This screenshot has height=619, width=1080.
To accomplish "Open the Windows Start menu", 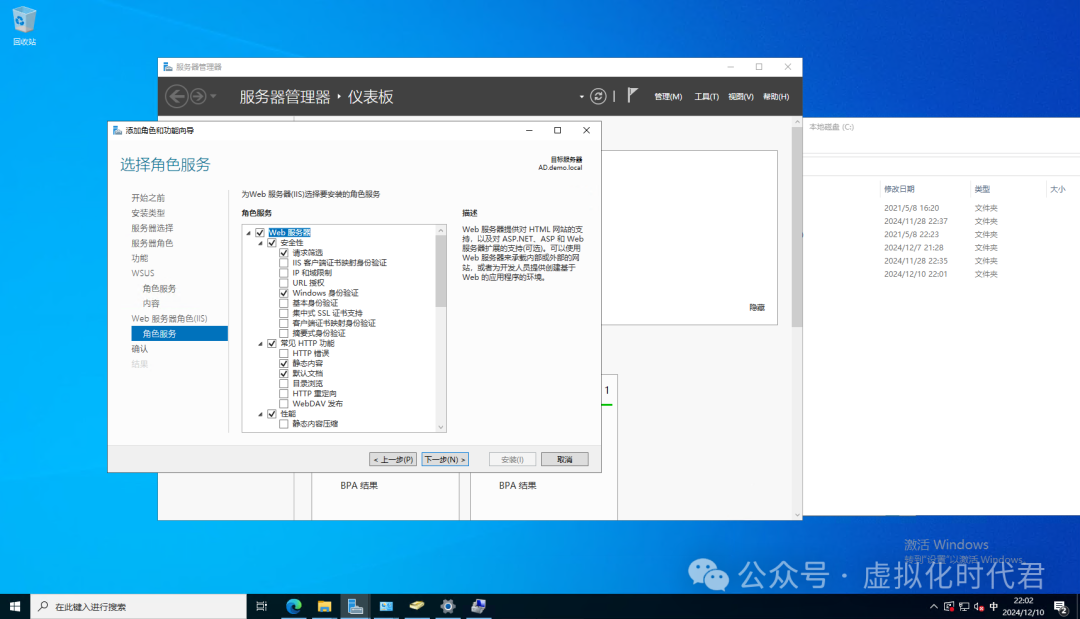I will click(x=15, y=607).
